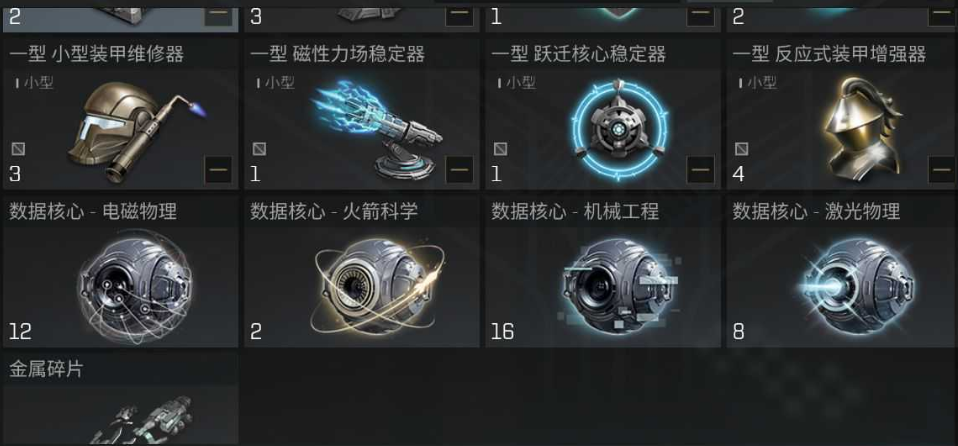Click the minus button on 反应式装甲增强器 card
This screenshot has height=446, width=958.
(x=942, y=169)
